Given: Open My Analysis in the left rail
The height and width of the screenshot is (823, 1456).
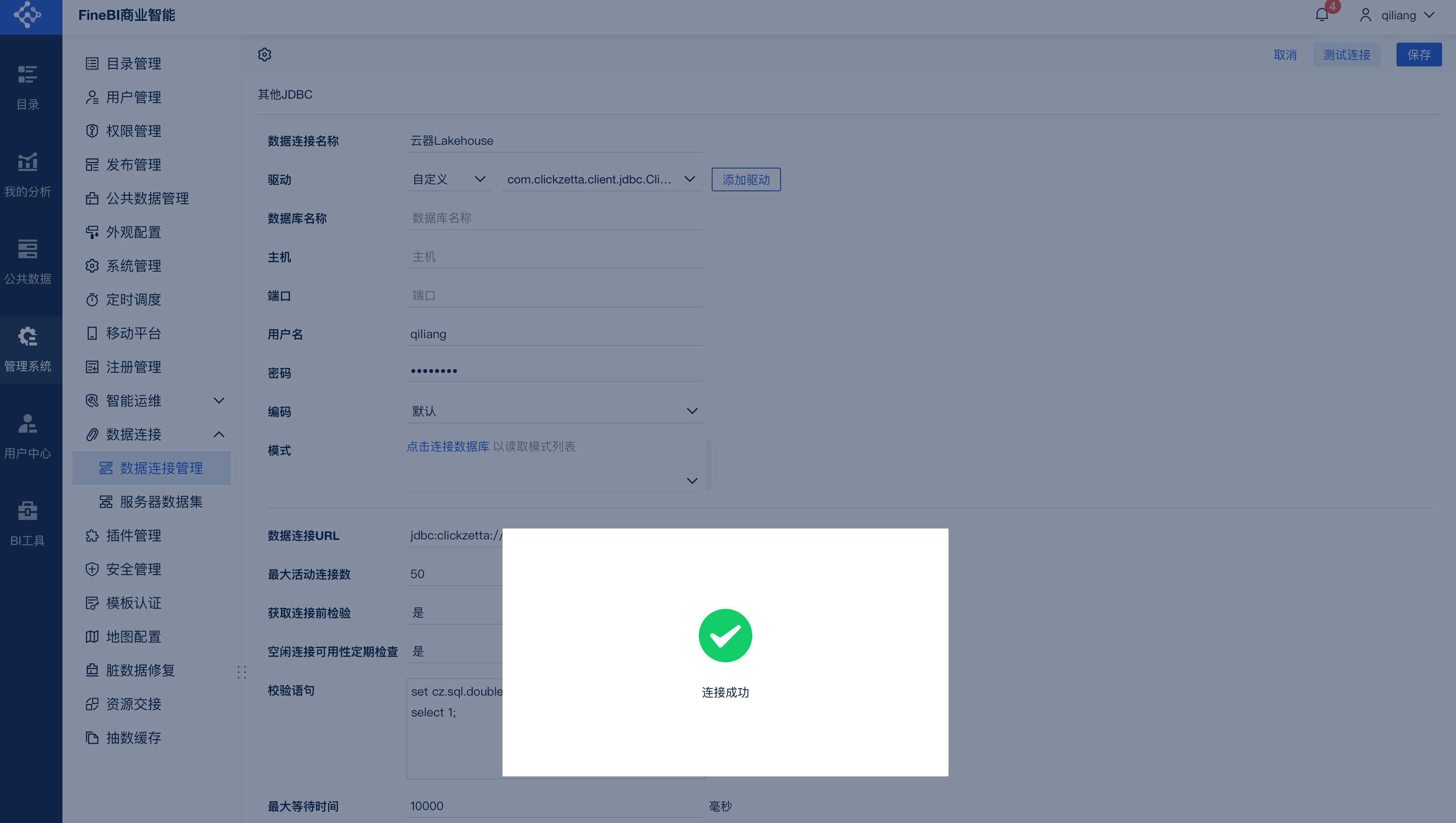Looking at the screenshot, I should pos(28,175).
